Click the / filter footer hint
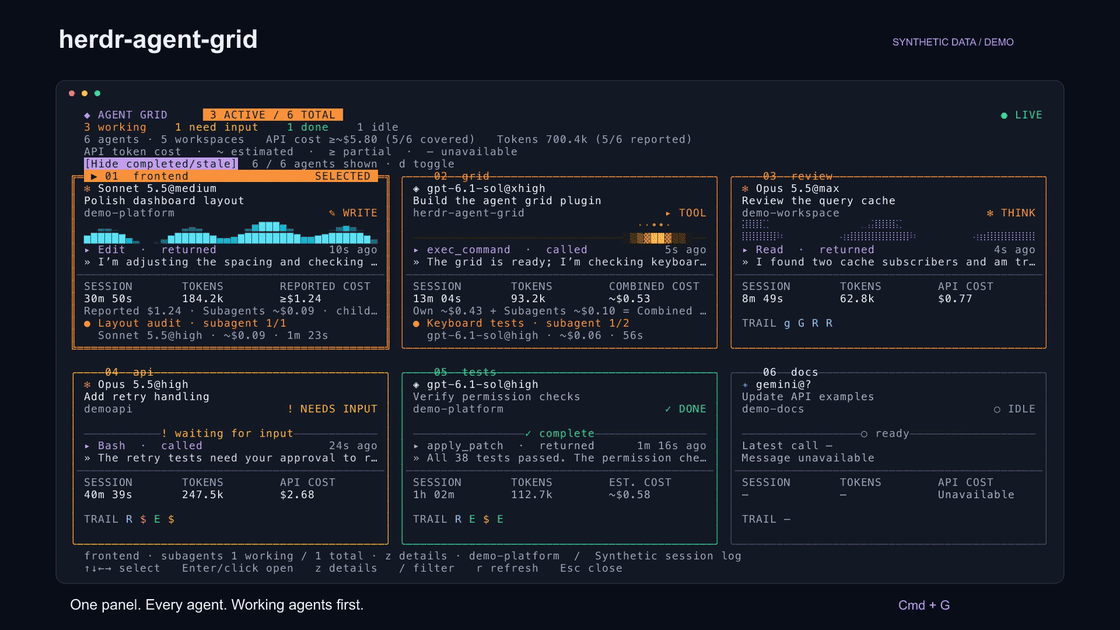Viewport: 1120px width, 630px height. click(x=426, y=569)
